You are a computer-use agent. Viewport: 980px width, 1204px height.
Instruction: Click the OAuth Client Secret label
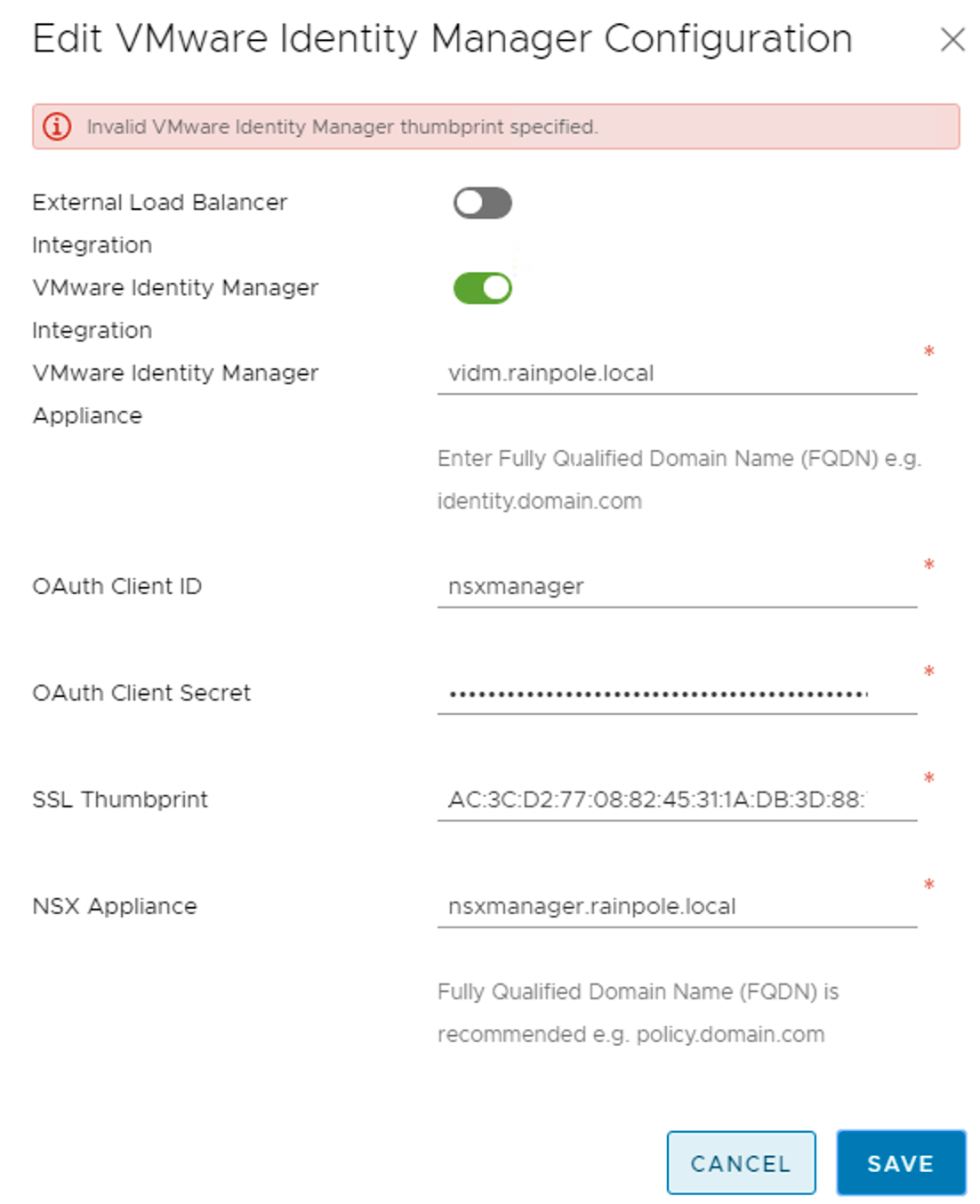141,694
